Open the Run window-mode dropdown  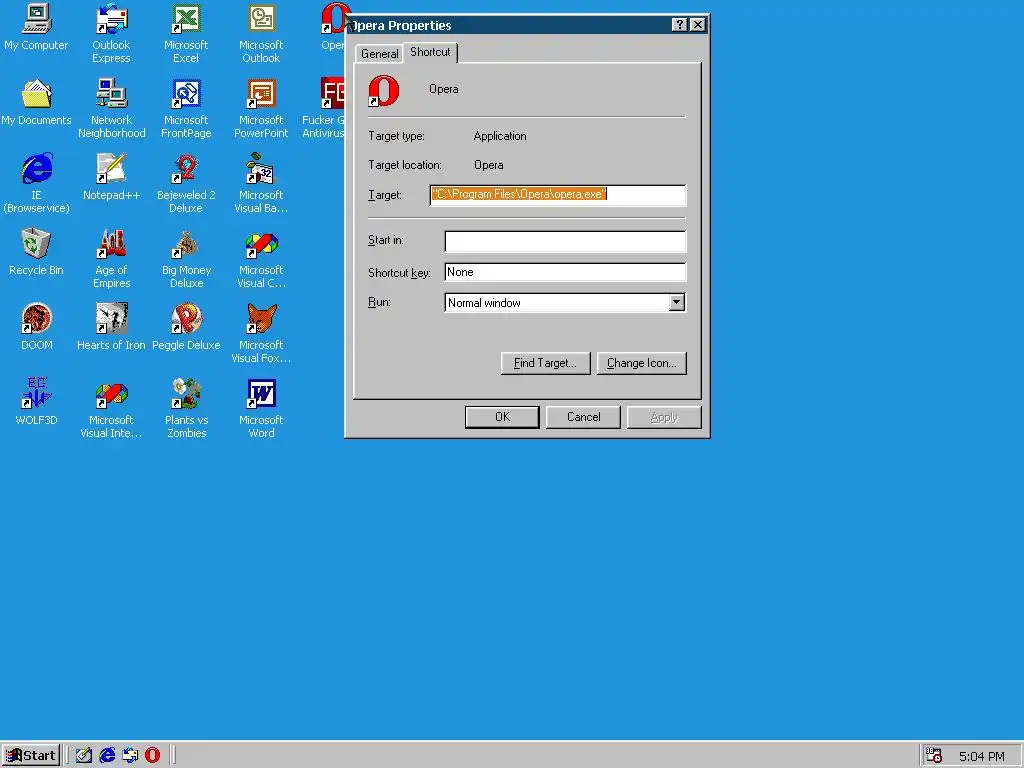[677, 302]
